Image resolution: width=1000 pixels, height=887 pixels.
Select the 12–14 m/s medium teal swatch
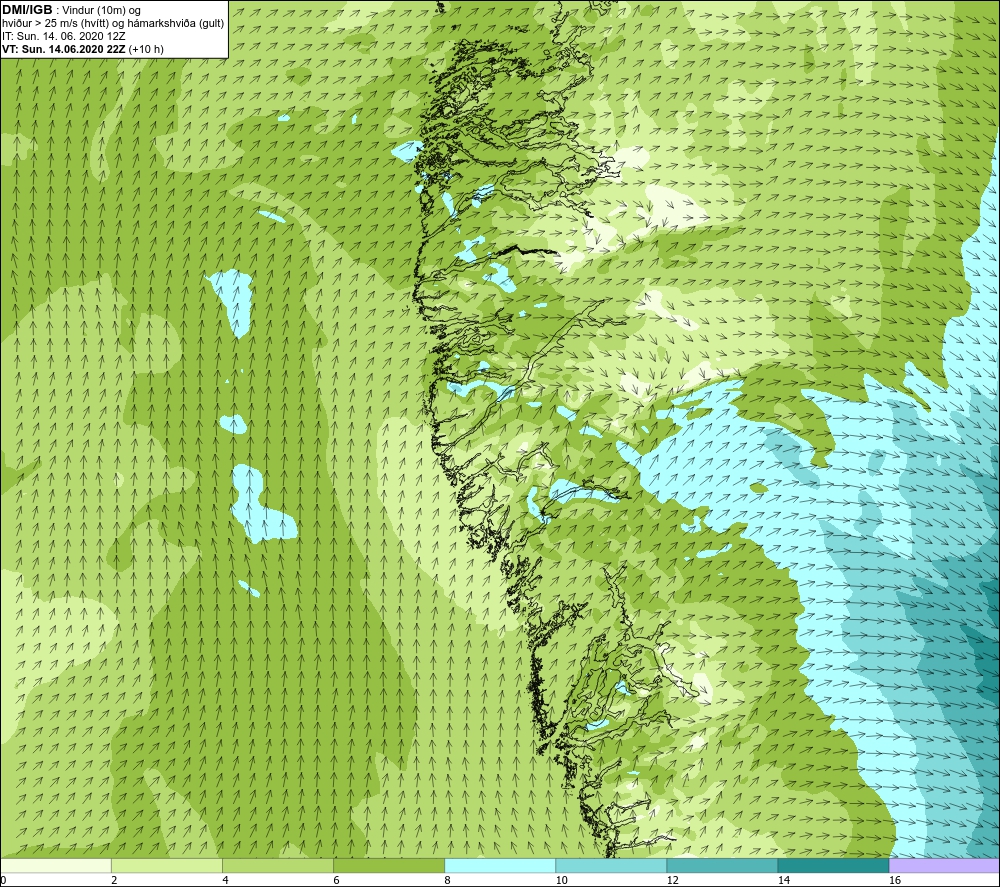(722, 865)
